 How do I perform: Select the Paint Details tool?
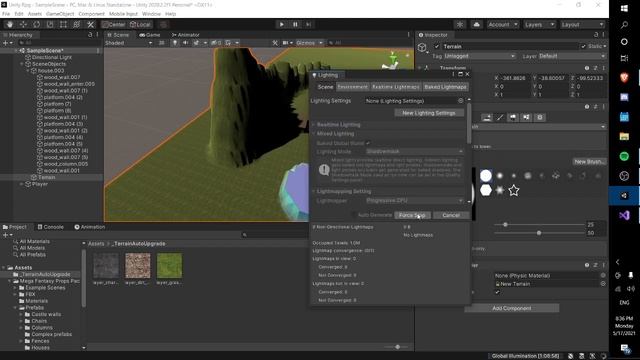pos(527,118)
